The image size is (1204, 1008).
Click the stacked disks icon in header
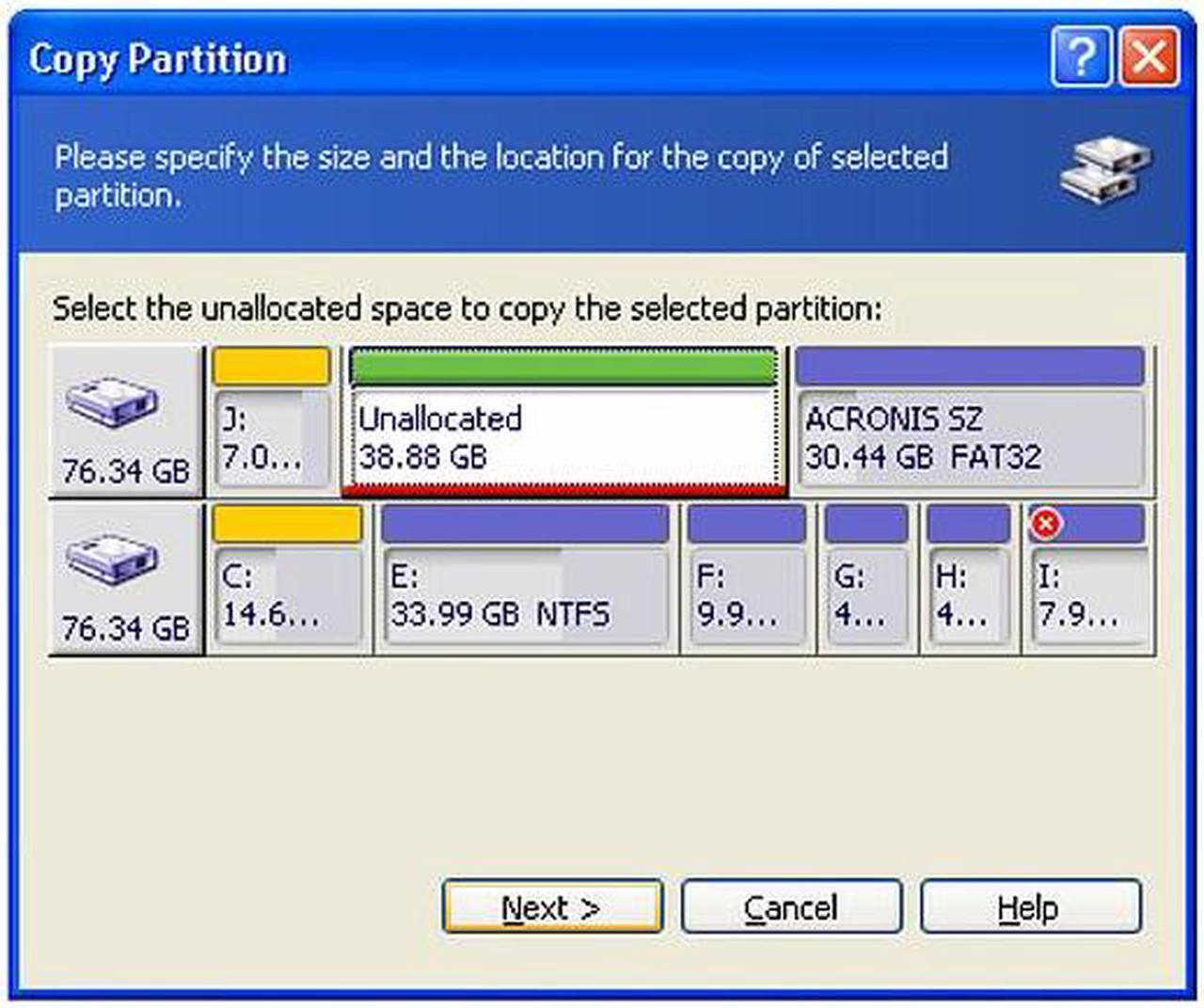click(x=1106, y=170)
